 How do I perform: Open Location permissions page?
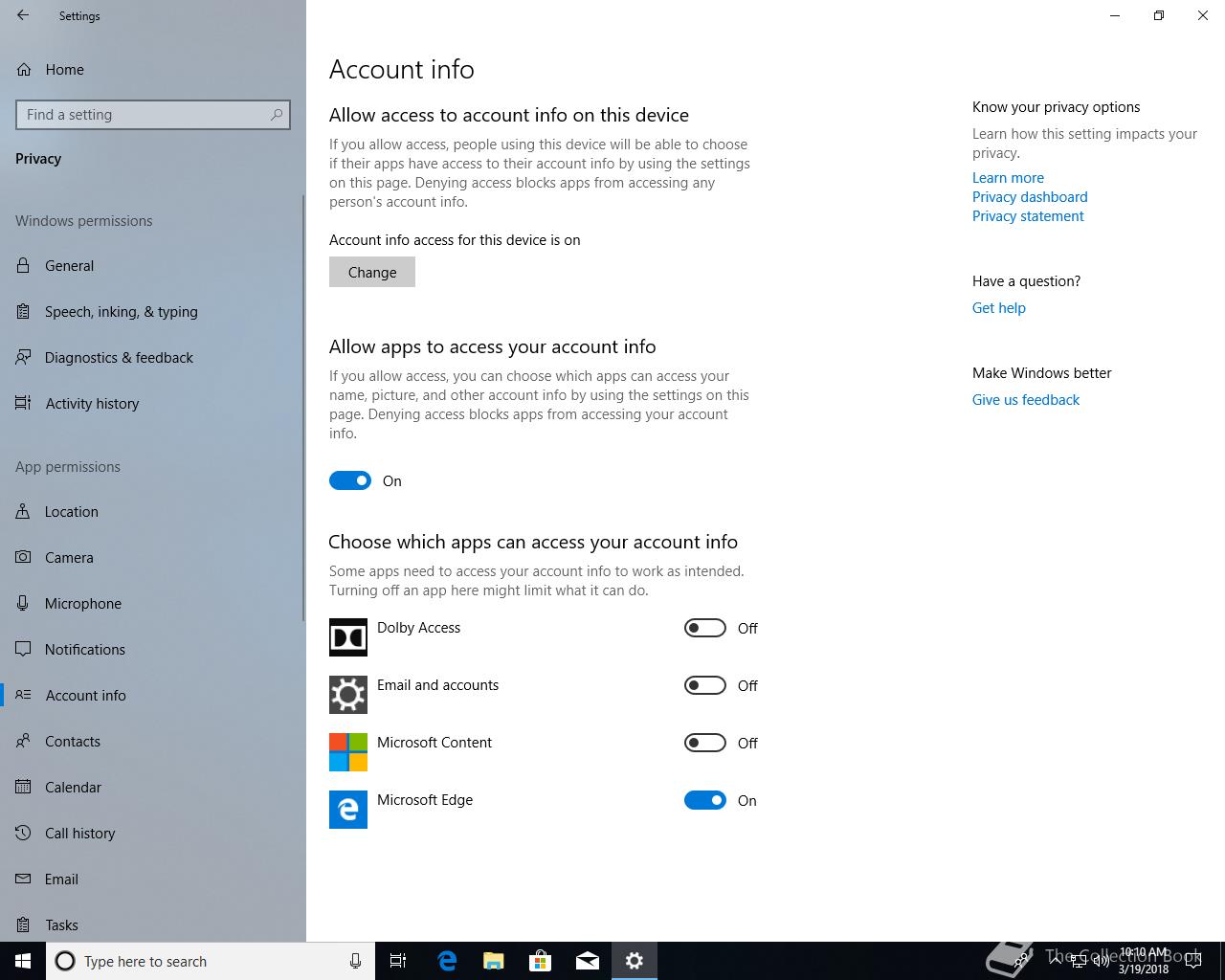[151, 511]
